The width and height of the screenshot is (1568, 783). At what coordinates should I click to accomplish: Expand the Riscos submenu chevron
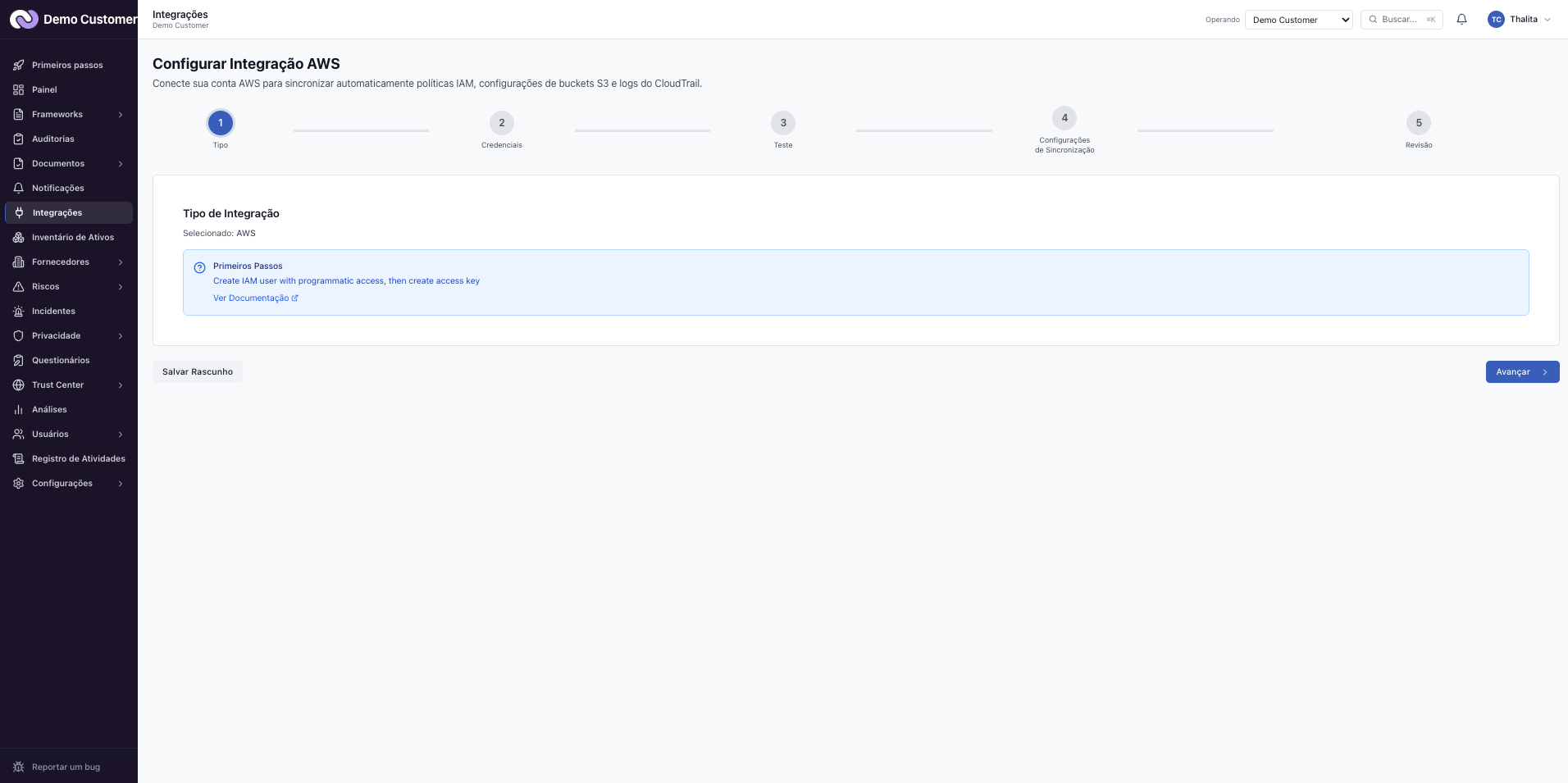pyautogui.click(x=121, y=287)
